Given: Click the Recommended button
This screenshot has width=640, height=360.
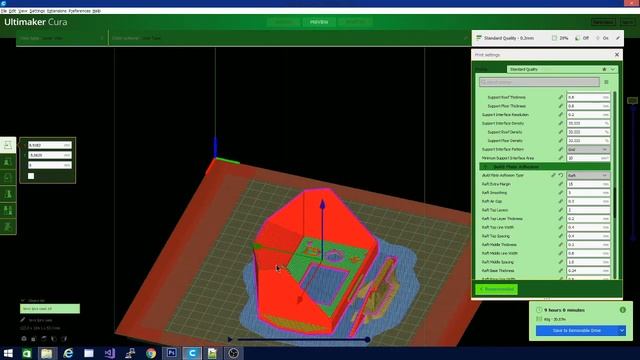Looking at the screenshot, I should pyautogui.click(x=496, y=289).
